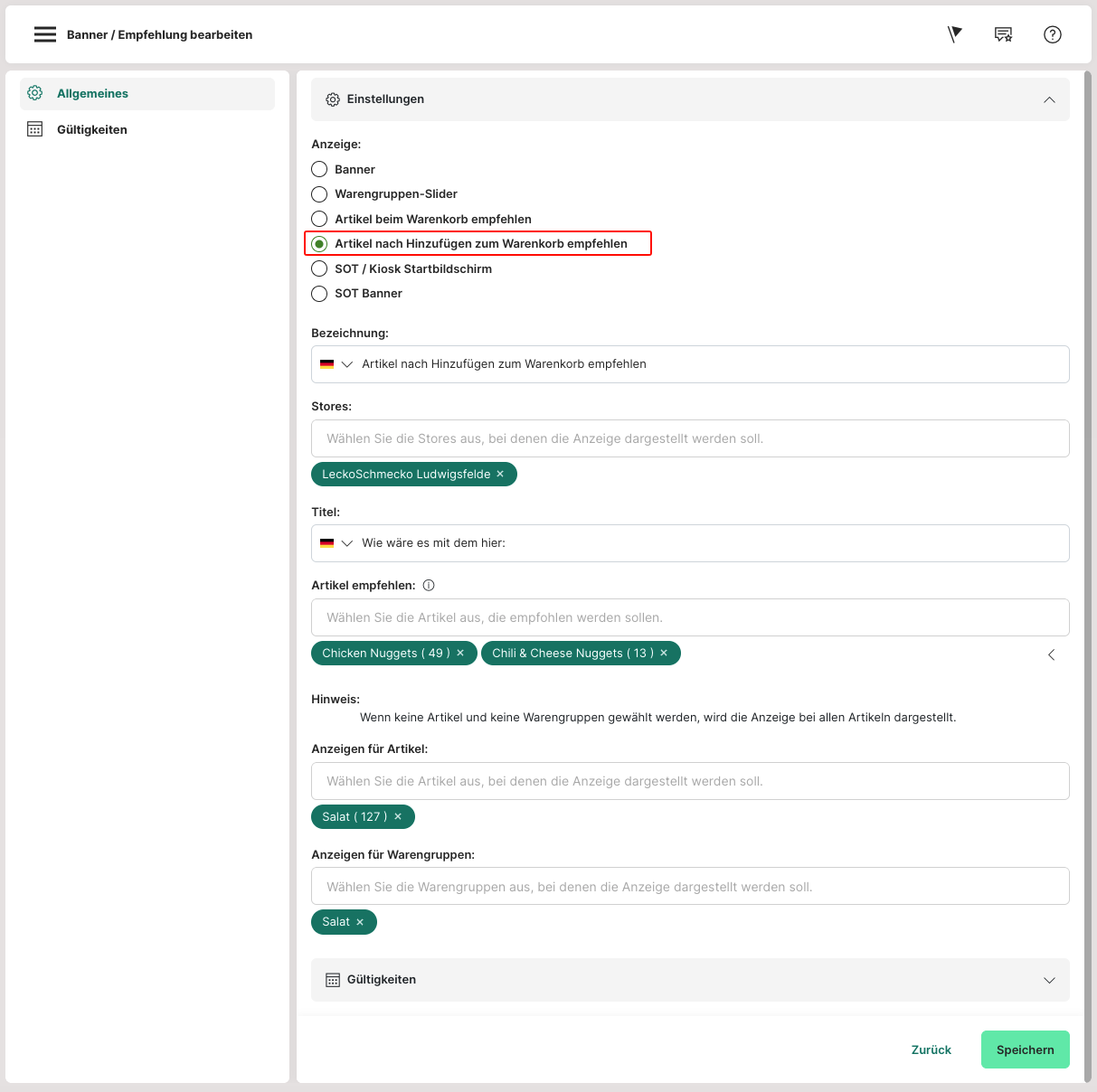The width and height of the screenshot is (1097, 1092).
Task: Select SOT / Kiosk Startbildschirm option
Action: point(319,268)
